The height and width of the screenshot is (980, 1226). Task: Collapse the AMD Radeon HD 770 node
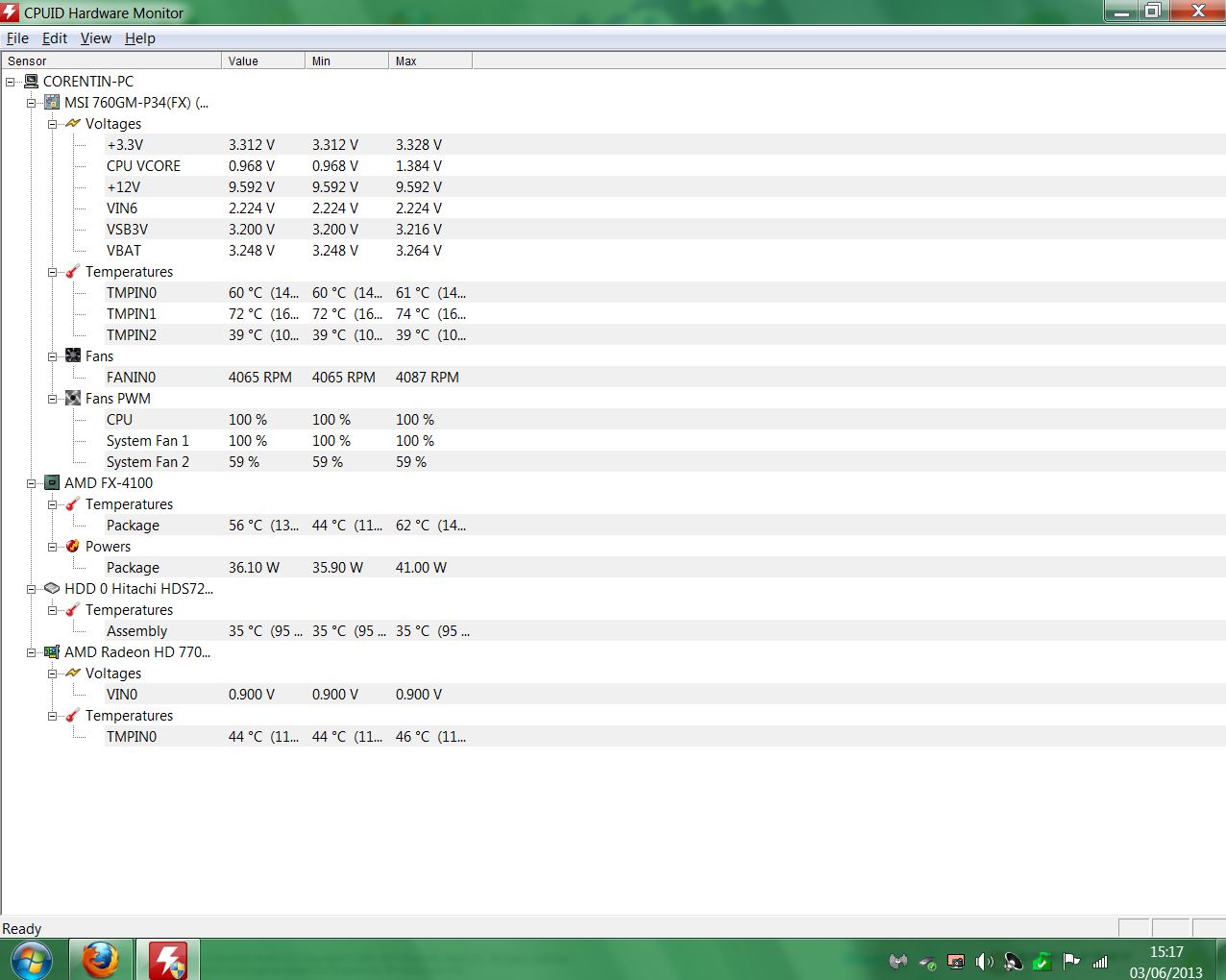(32, 652)
